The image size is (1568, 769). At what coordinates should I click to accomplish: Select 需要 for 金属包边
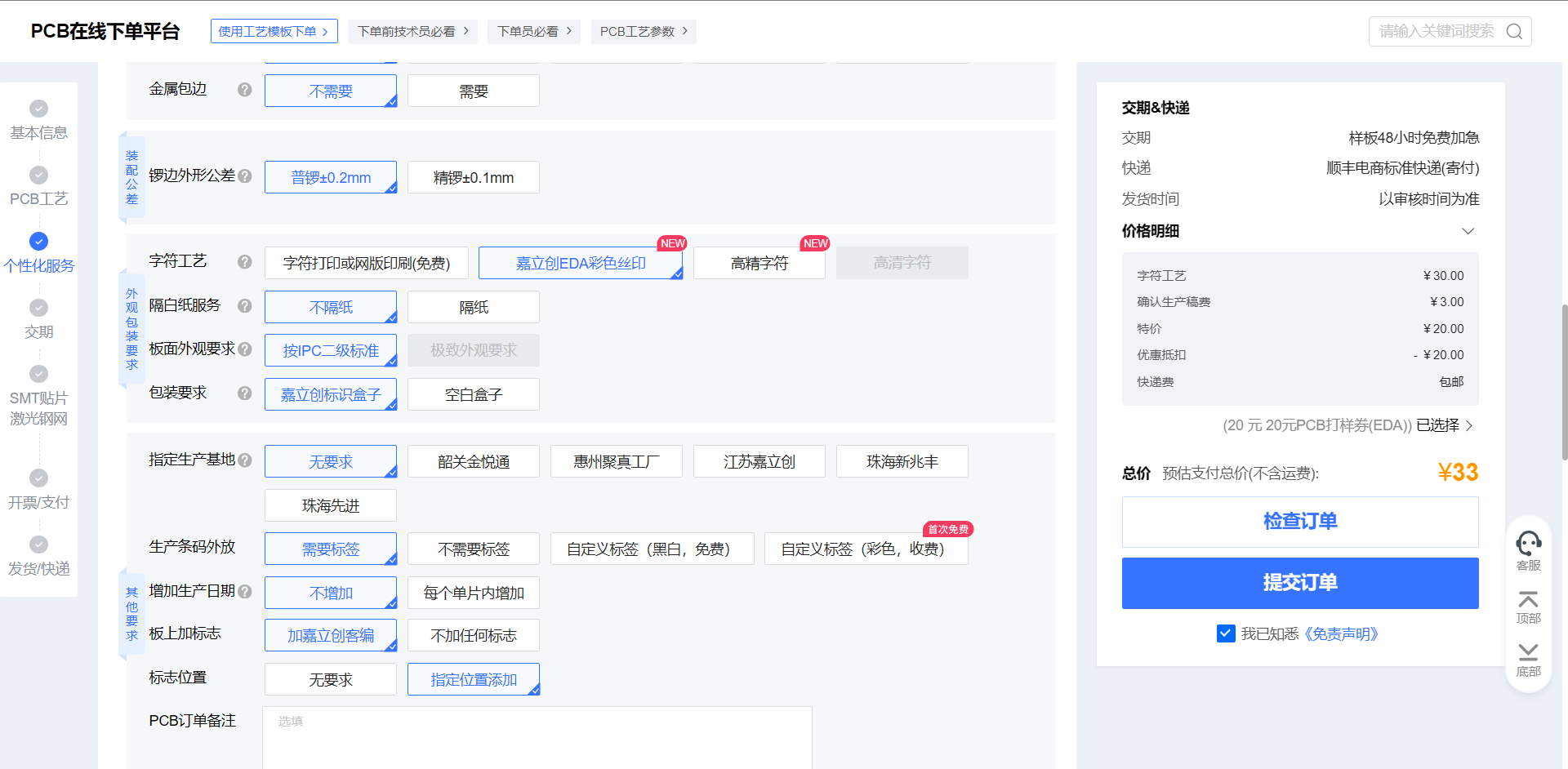pos(474,91)
